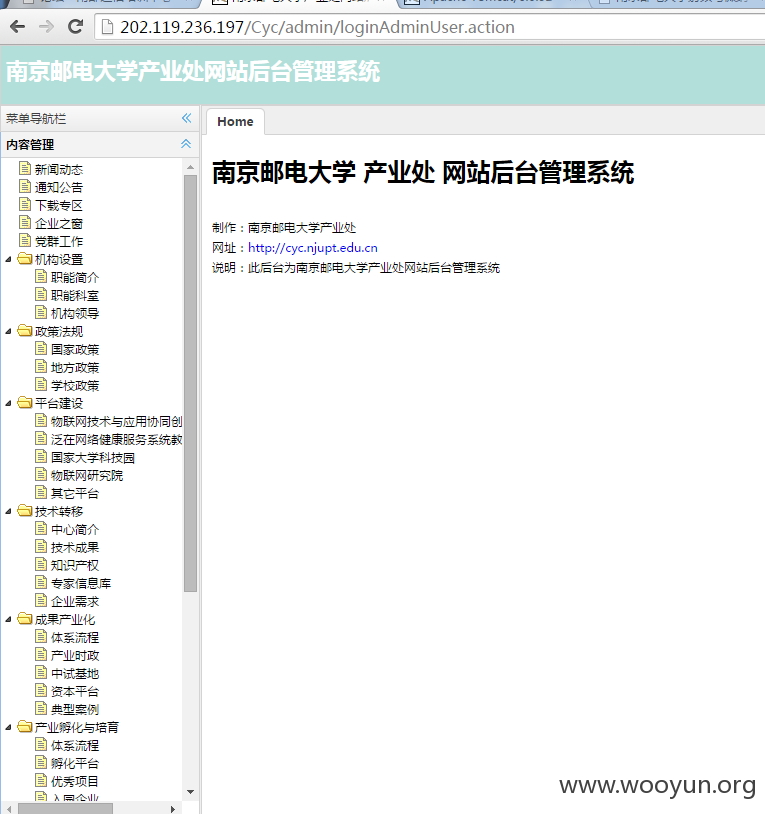Open 物联网研究院 tree item
Image resolution: width=765 pixels, height=814 pixels.
pos(87,476)
